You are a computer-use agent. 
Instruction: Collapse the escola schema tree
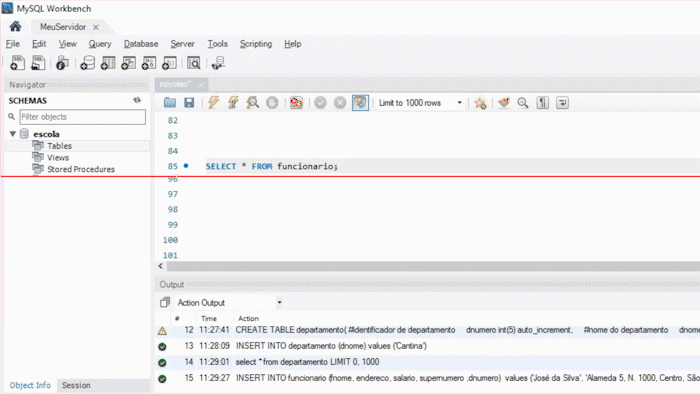(x=13, y=134)
